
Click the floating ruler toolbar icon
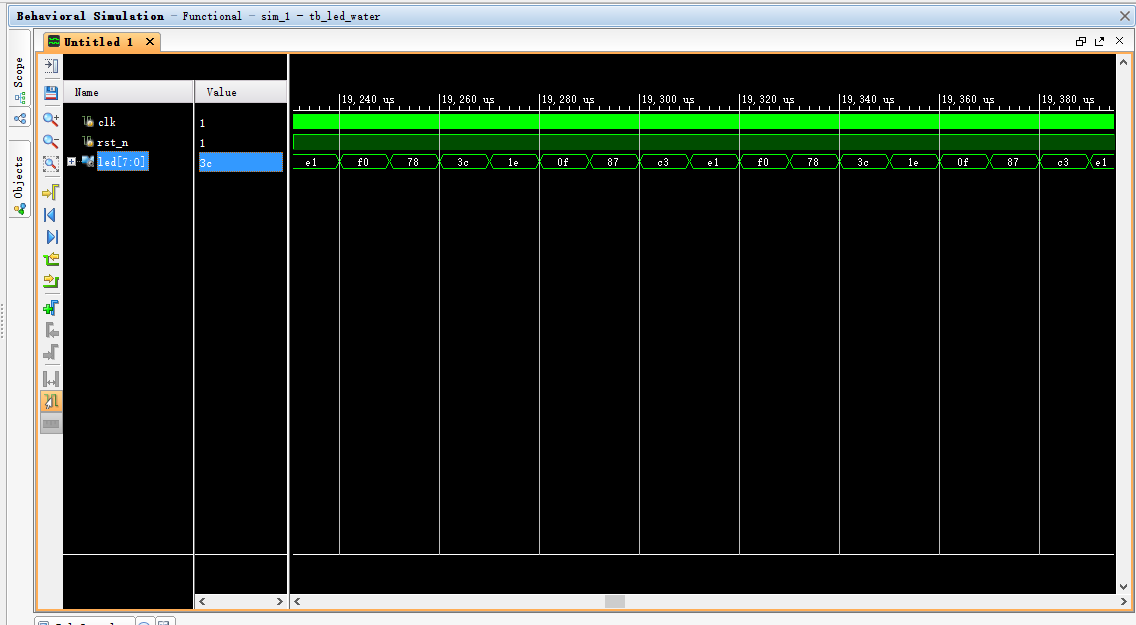51,424
